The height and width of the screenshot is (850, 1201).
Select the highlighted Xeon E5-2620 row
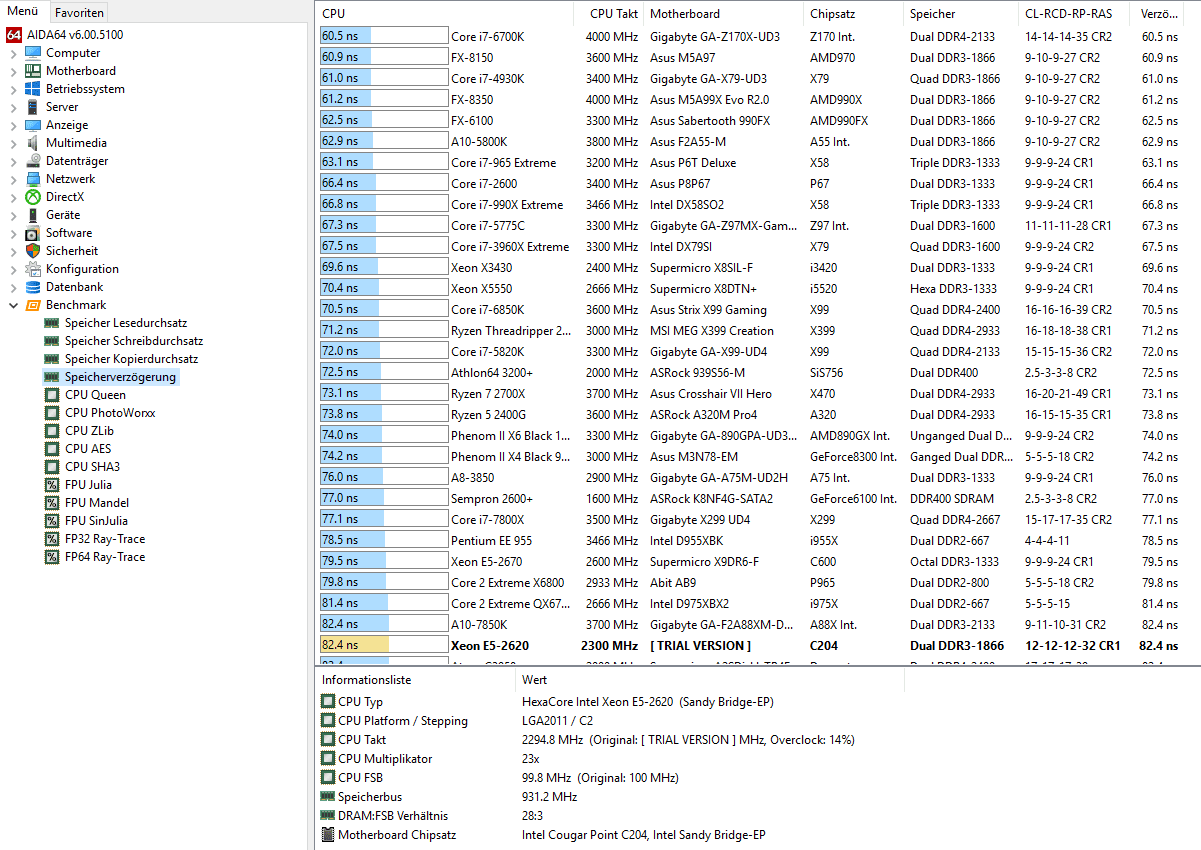coord(758,645)
